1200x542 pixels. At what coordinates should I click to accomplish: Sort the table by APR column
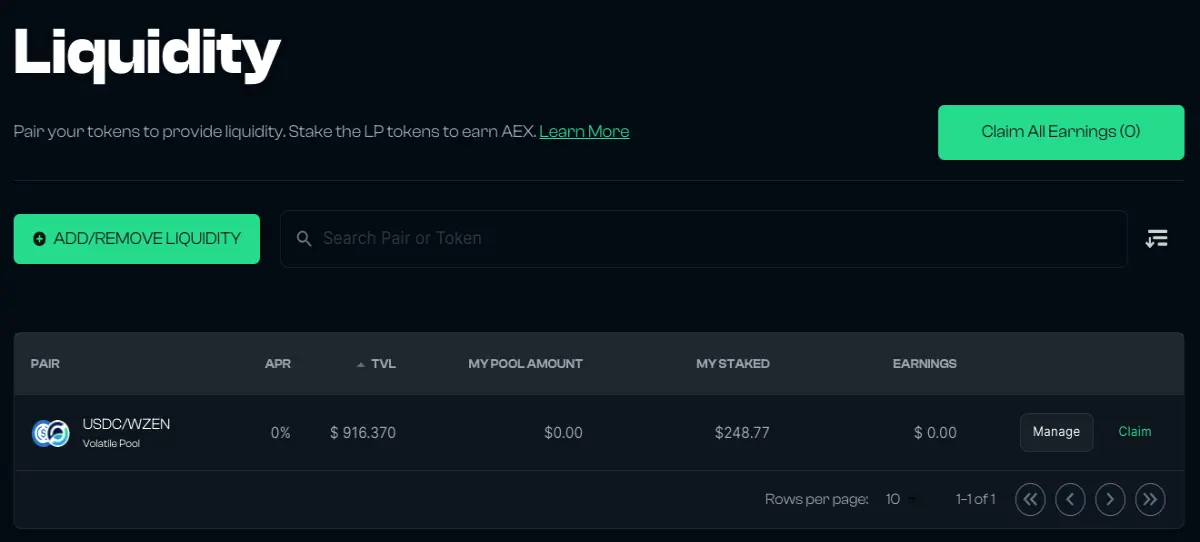[278, 364]
